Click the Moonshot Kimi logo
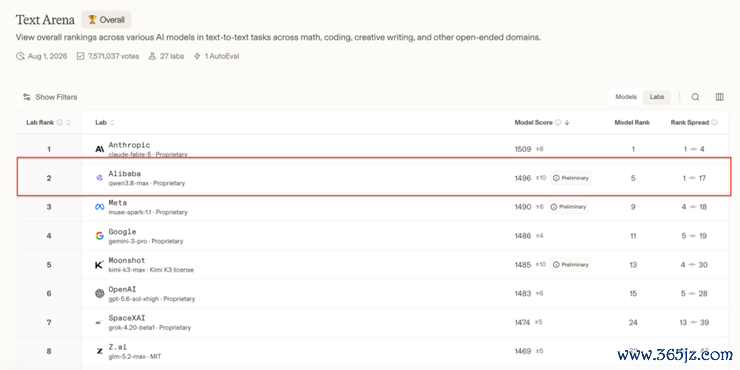The image size is (740, 370). click(x=100, y=265)
